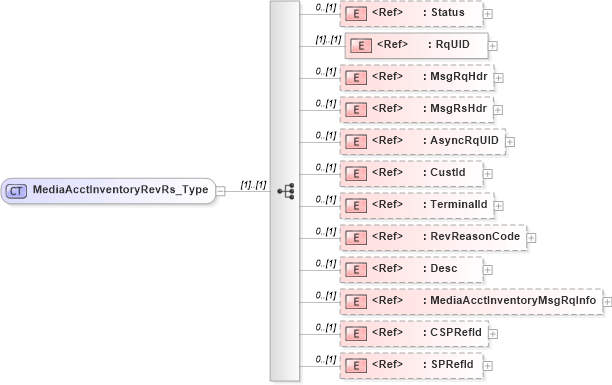Select the ': CSPRefId' element label
The width and height of the screenshot is (612, 385).
pos(452,333)
